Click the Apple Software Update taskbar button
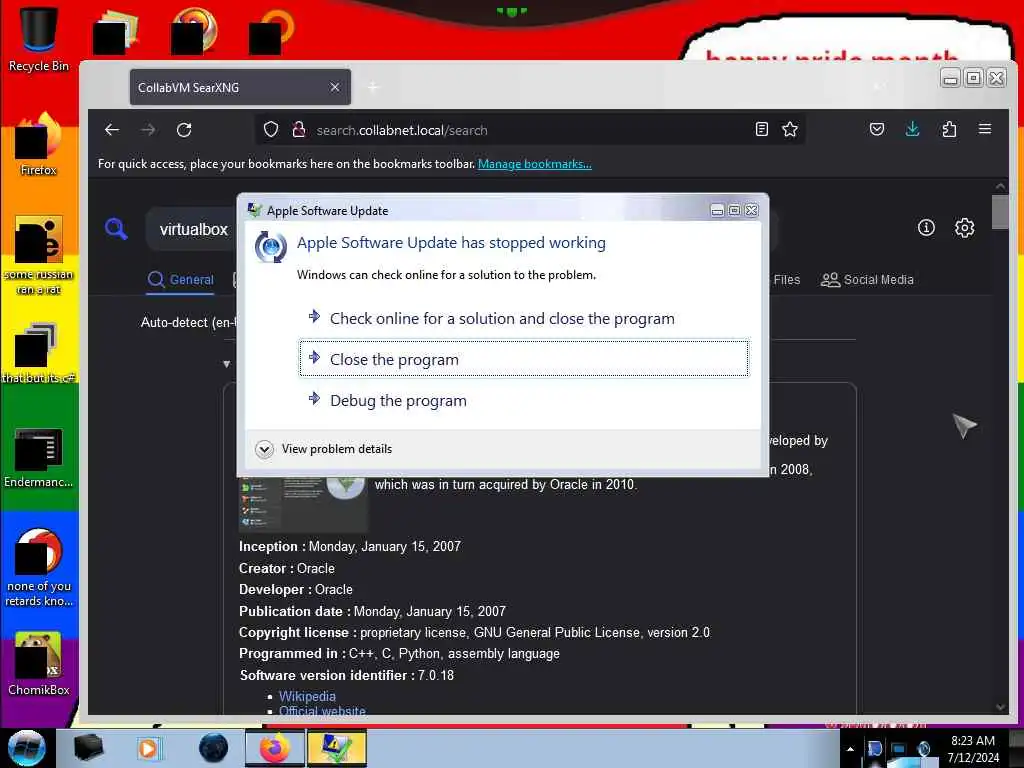This screenshot has width=1024, height=768. 336,748
